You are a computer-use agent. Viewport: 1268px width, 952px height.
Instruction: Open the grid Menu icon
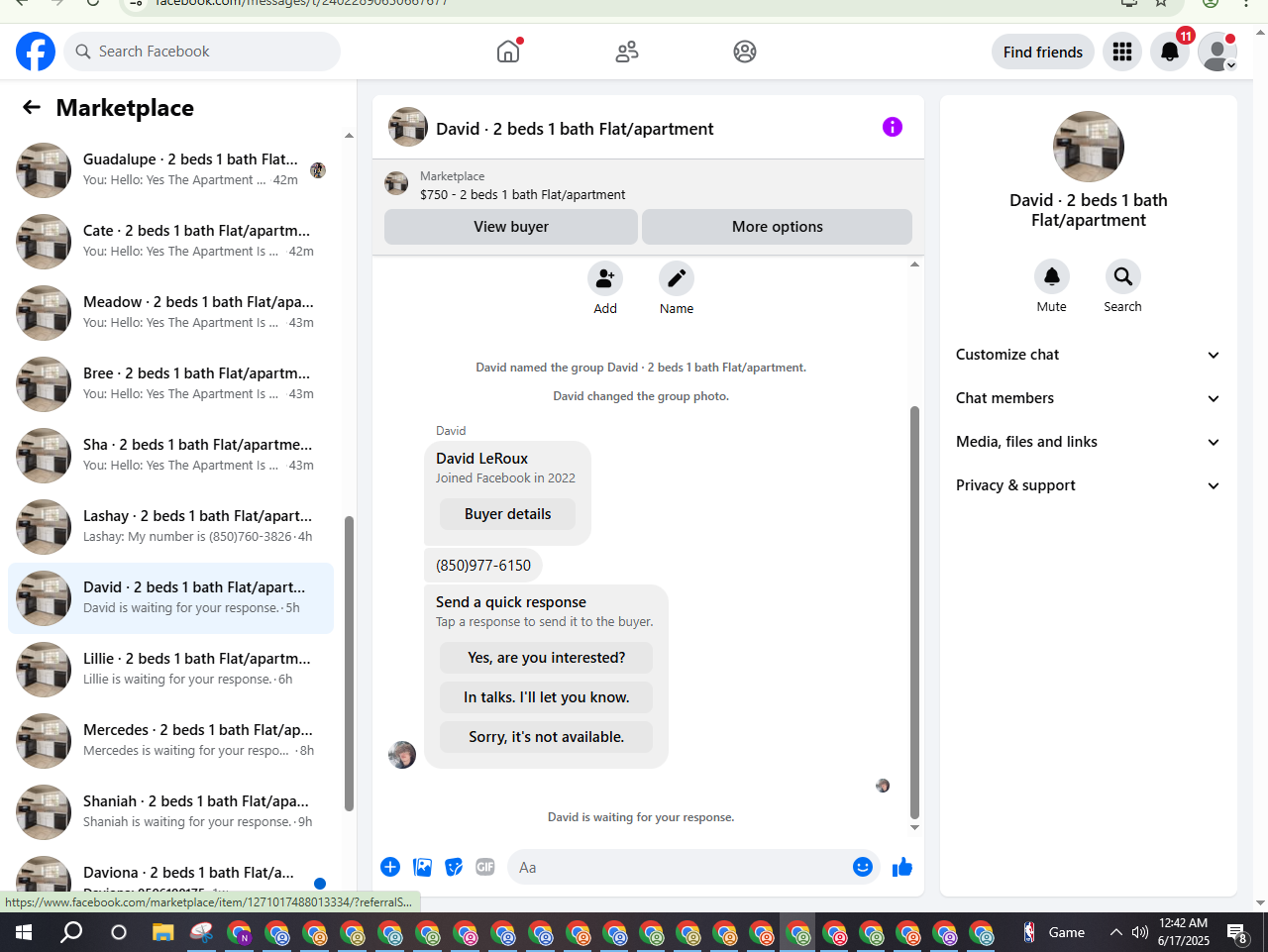tap(1122, 52)
